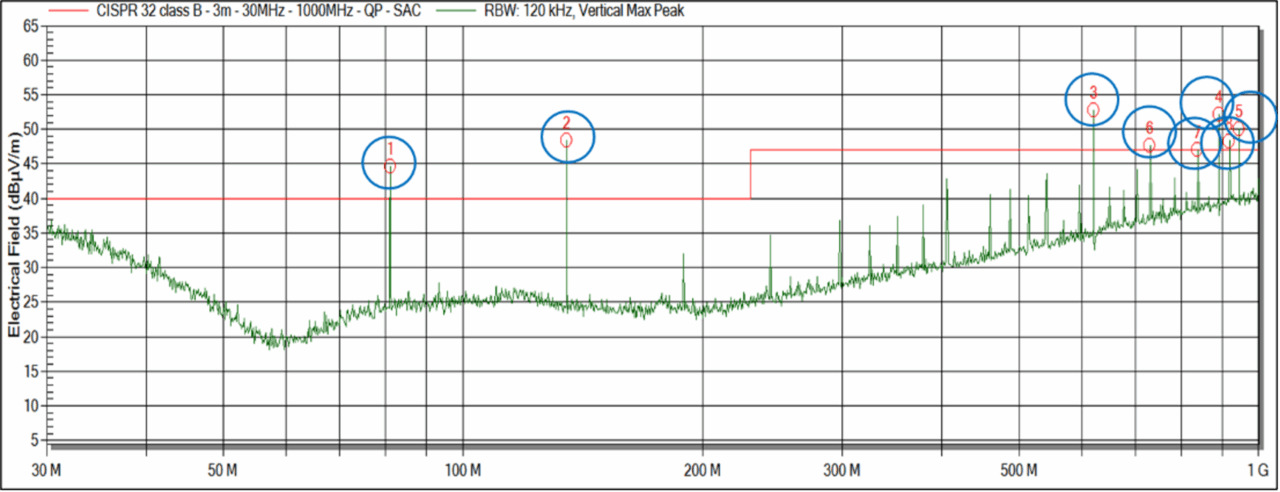Click peak marker 3 near 600 MHz
This screenshot has height=492, width=1280.
1093,110
